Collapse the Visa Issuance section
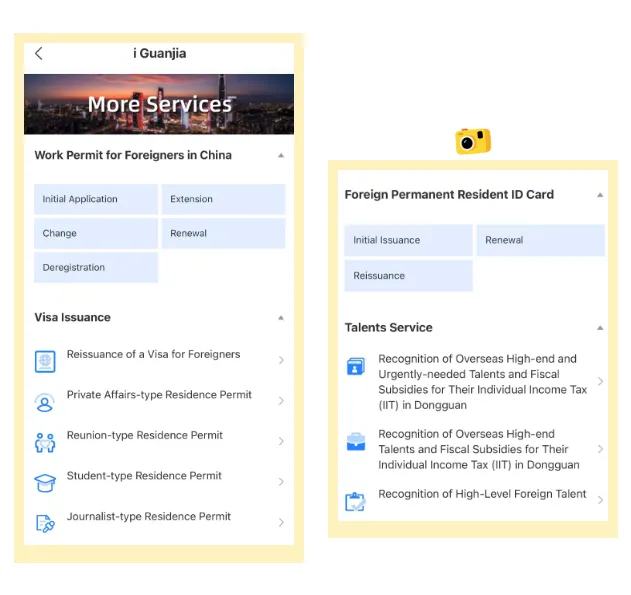 [281, 318]
